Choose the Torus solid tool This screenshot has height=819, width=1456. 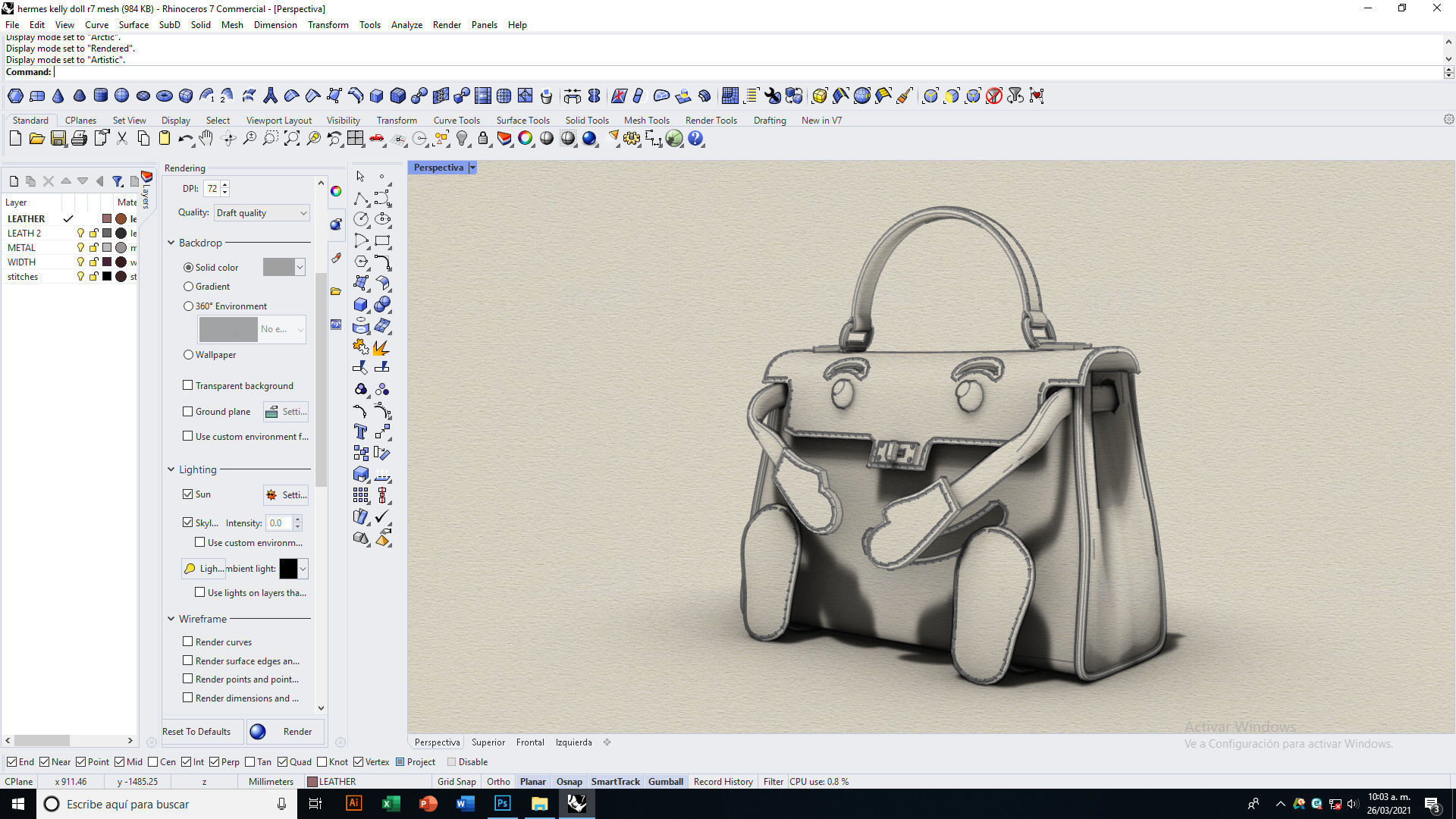(164, 96)
